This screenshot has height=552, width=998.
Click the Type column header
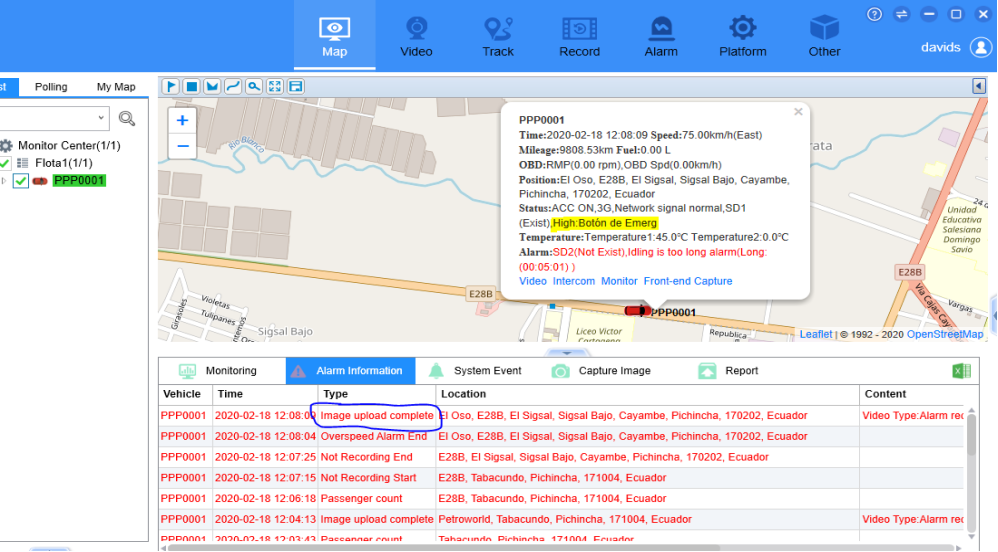pos(377,394)
